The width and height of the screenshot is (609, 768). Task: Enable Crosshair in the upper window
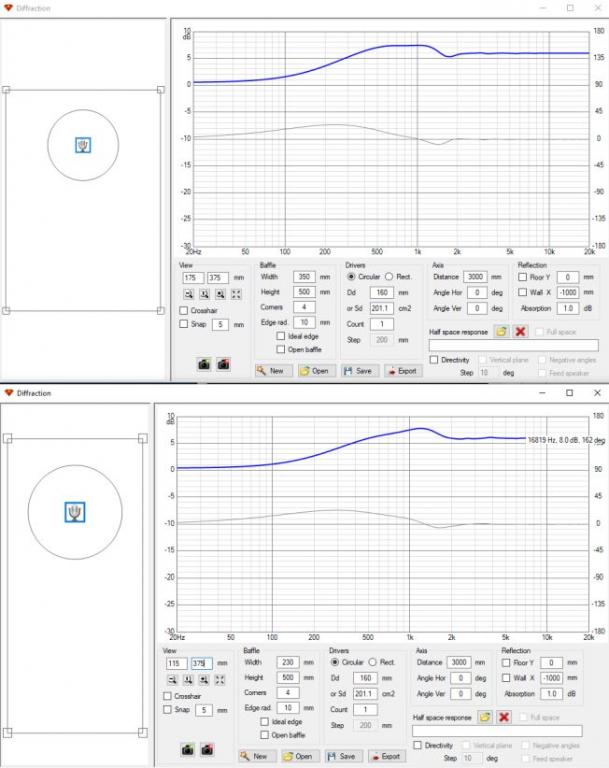coord(184,311)
